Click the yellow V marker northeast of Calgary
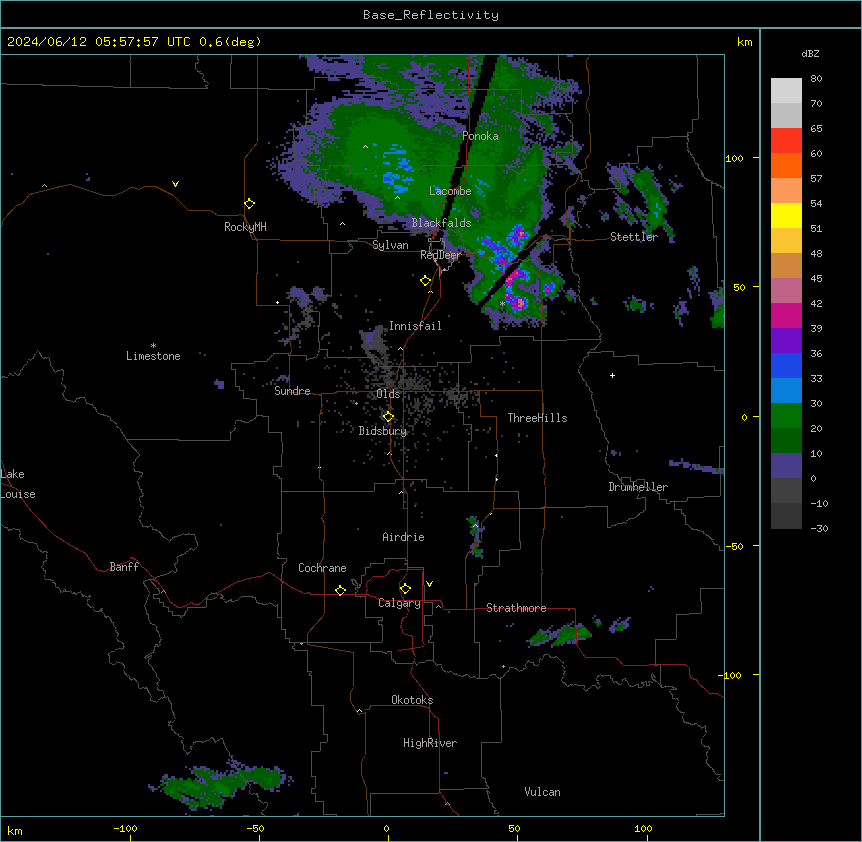862x842 pixels. coord(429,584)
